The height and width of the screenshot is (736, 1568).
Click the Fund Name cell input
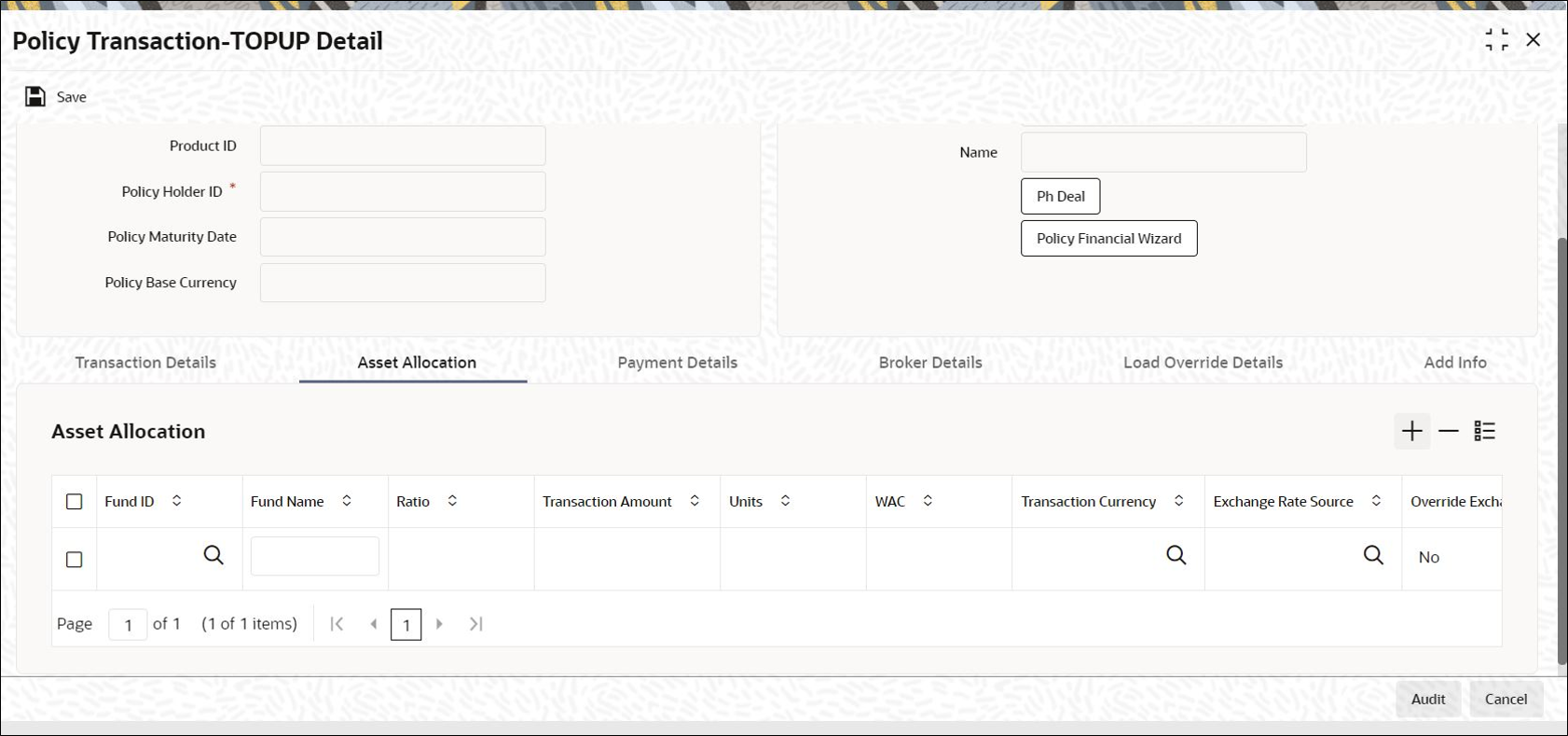click(315, 556)
